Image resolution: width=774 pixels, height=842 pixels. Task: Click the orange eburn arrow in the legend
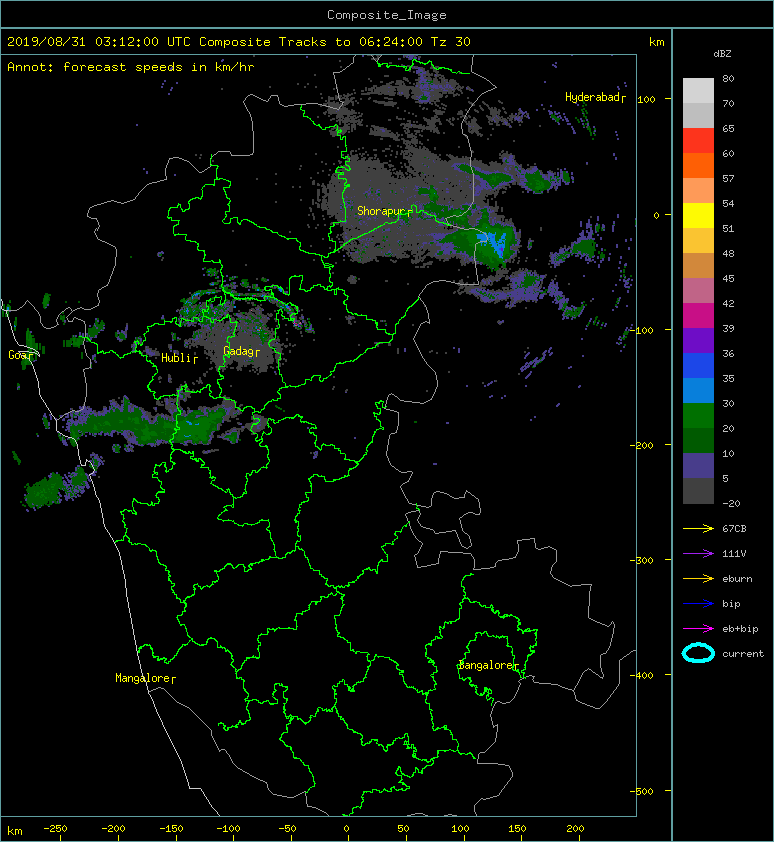point(698,578)
